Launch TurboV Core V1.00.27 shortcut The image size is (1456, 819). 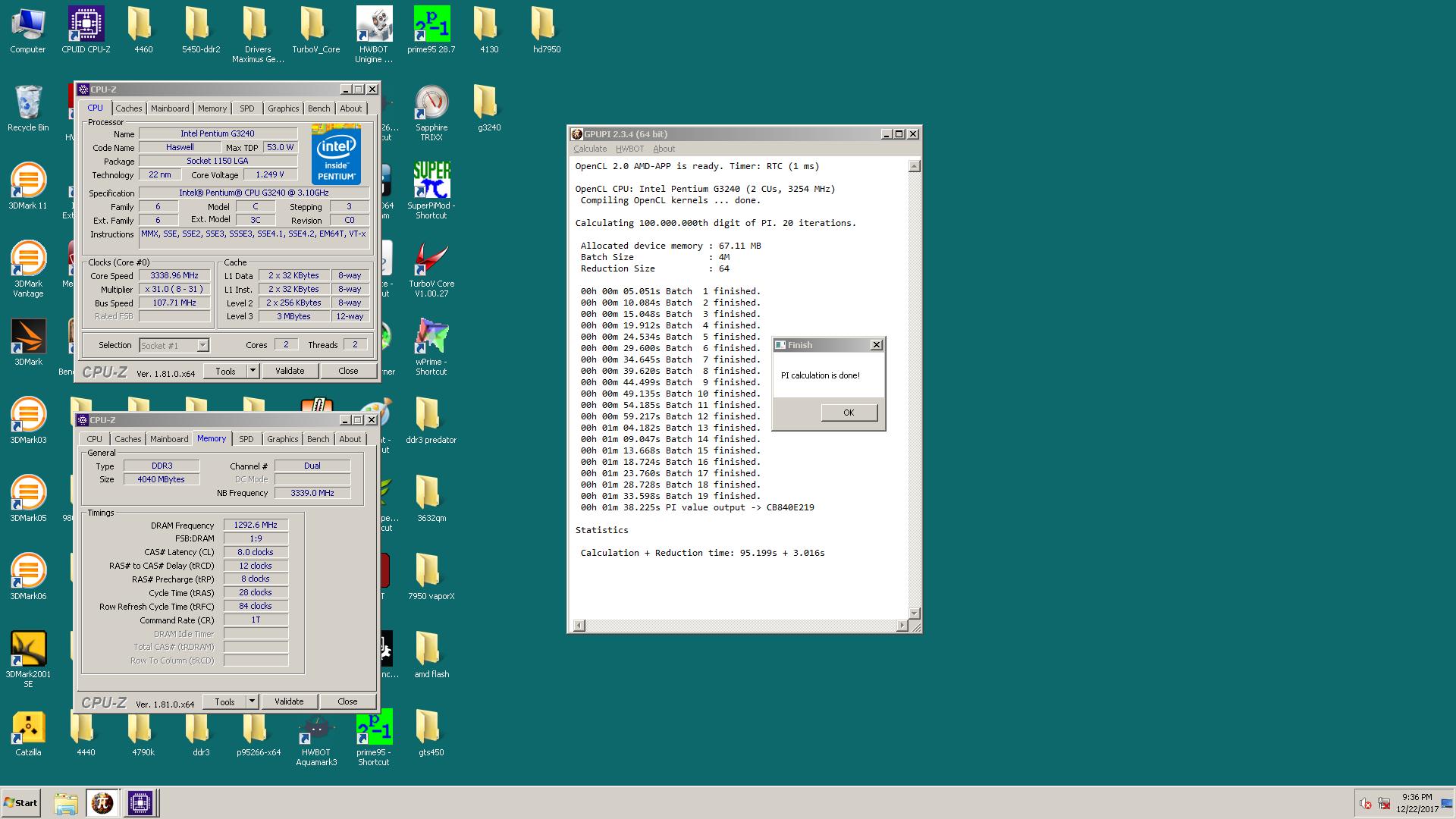pos(431,269)
